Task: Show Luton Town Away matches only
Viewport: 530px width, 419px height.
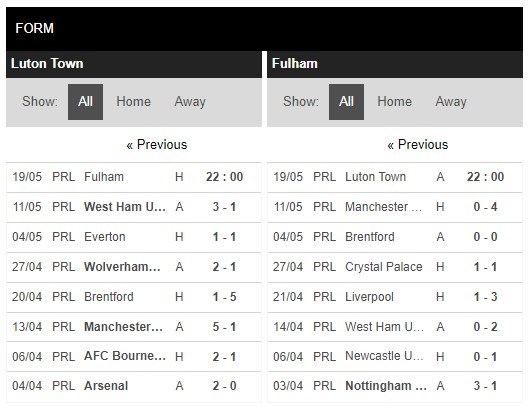Action: coord(190,102)
